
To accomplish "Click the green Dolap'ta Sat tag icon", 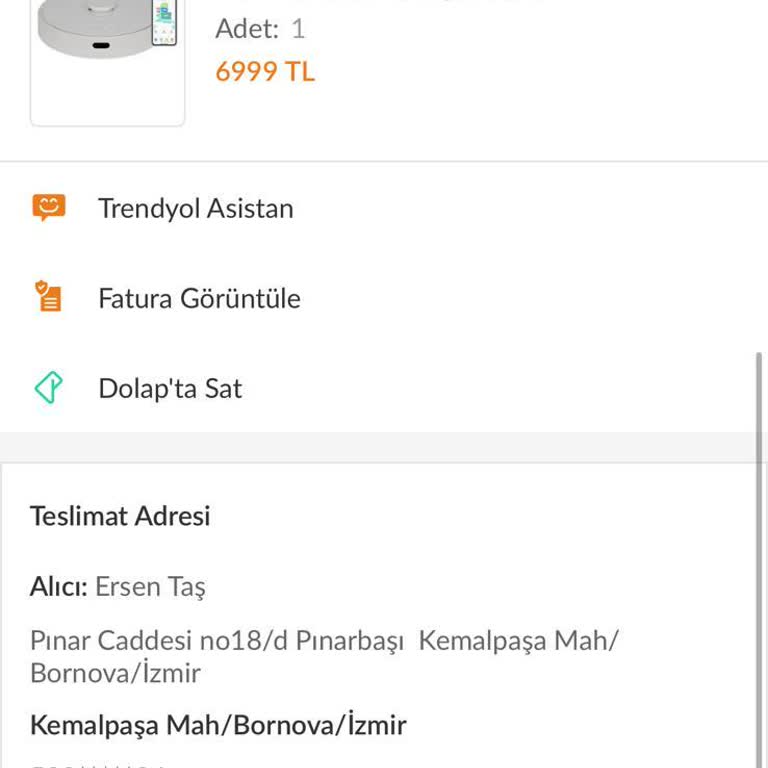I will pyautogui.click(x=48, y=387).
